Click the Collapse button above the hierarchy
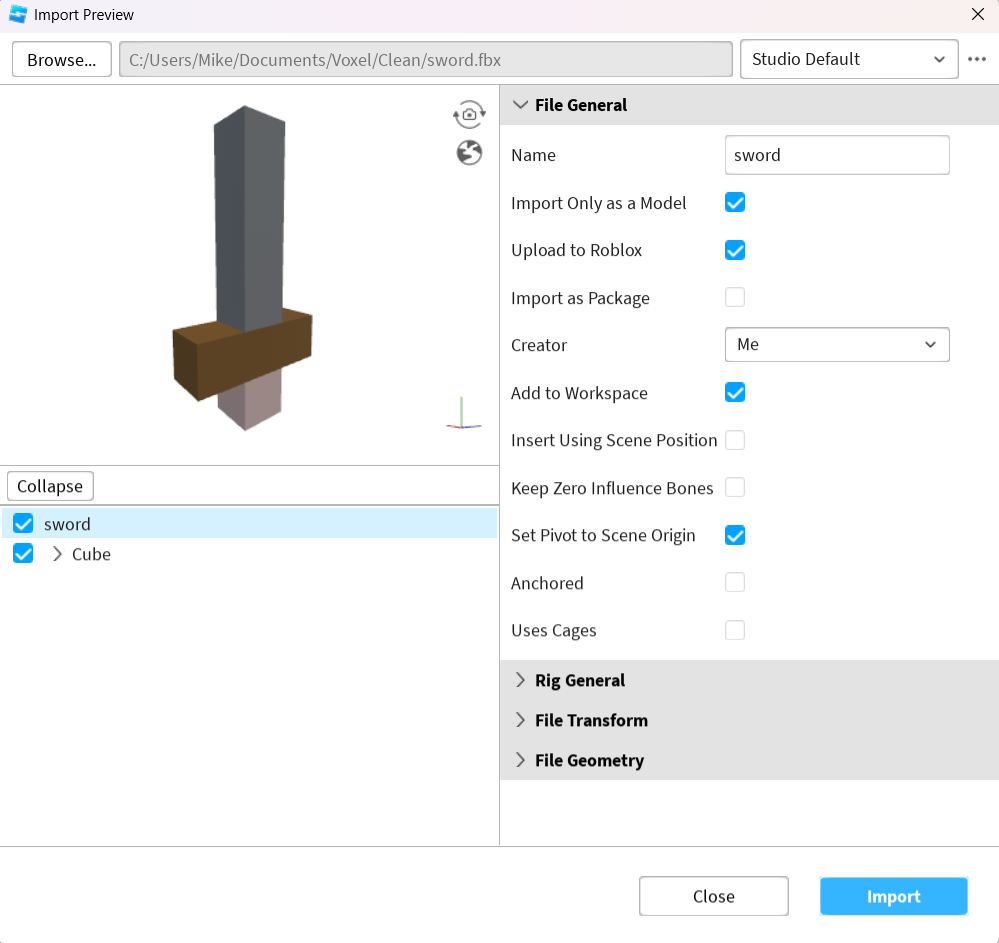This screenshot has width=999, height=943. [49, 486]
